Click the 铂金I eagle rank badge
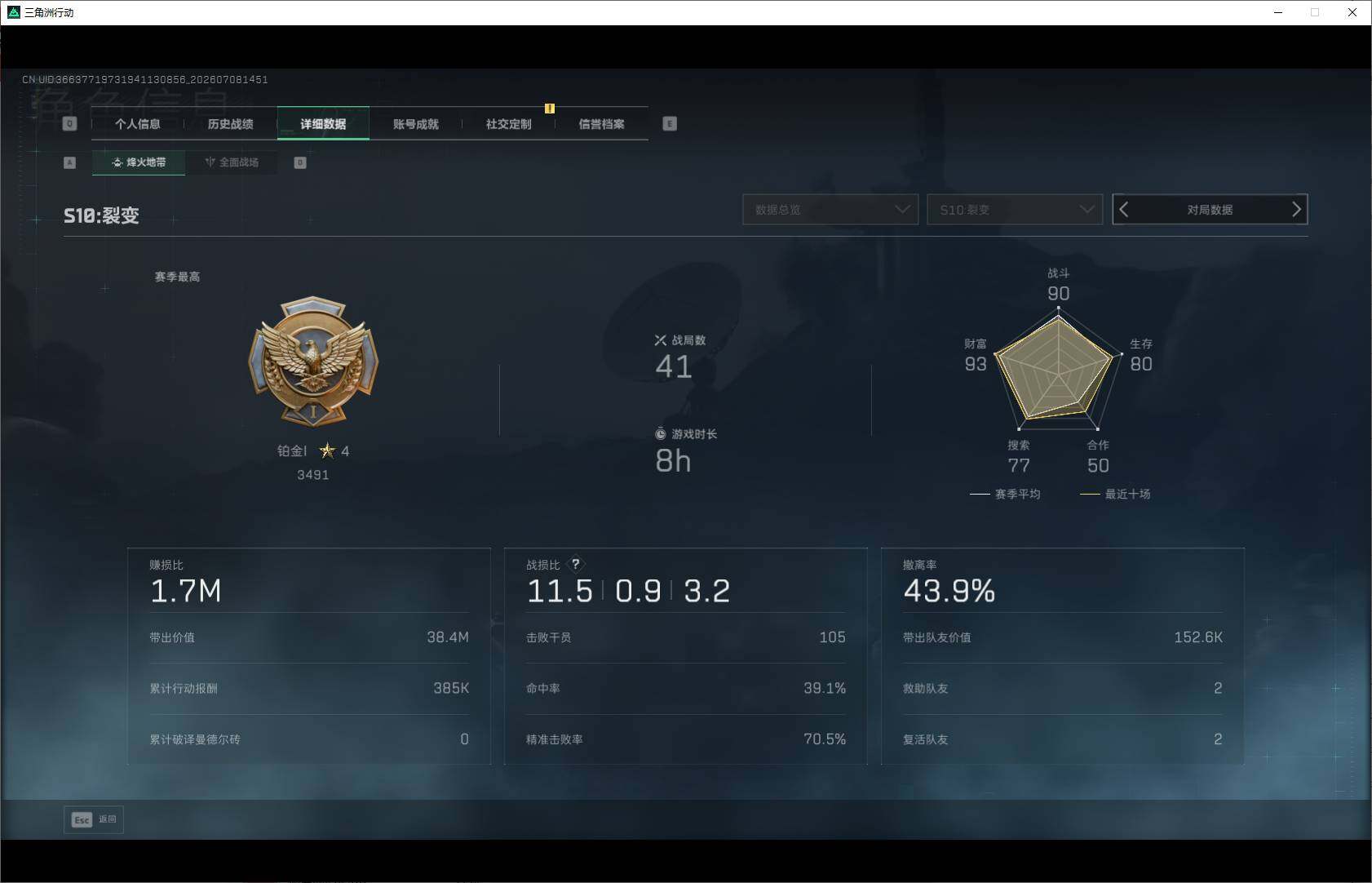The width and height of the screenshot is (1372, 883). click(x=313, y=361)
